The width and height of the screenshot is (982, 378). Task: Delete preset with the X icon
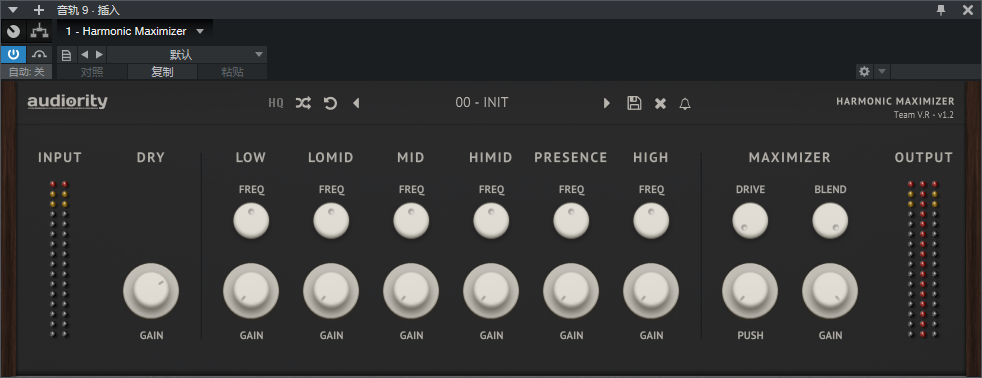coord(660,103)
